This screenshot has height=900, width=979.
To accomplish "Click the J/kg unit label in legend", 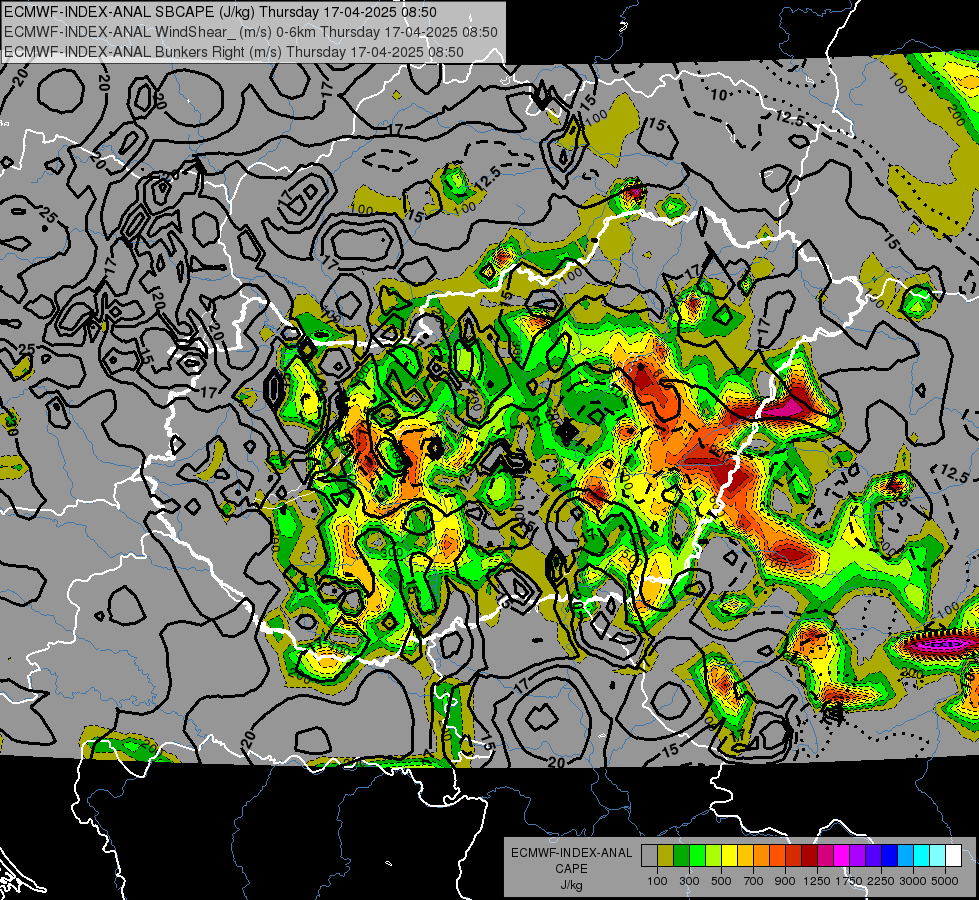I will tap(571, 885).
